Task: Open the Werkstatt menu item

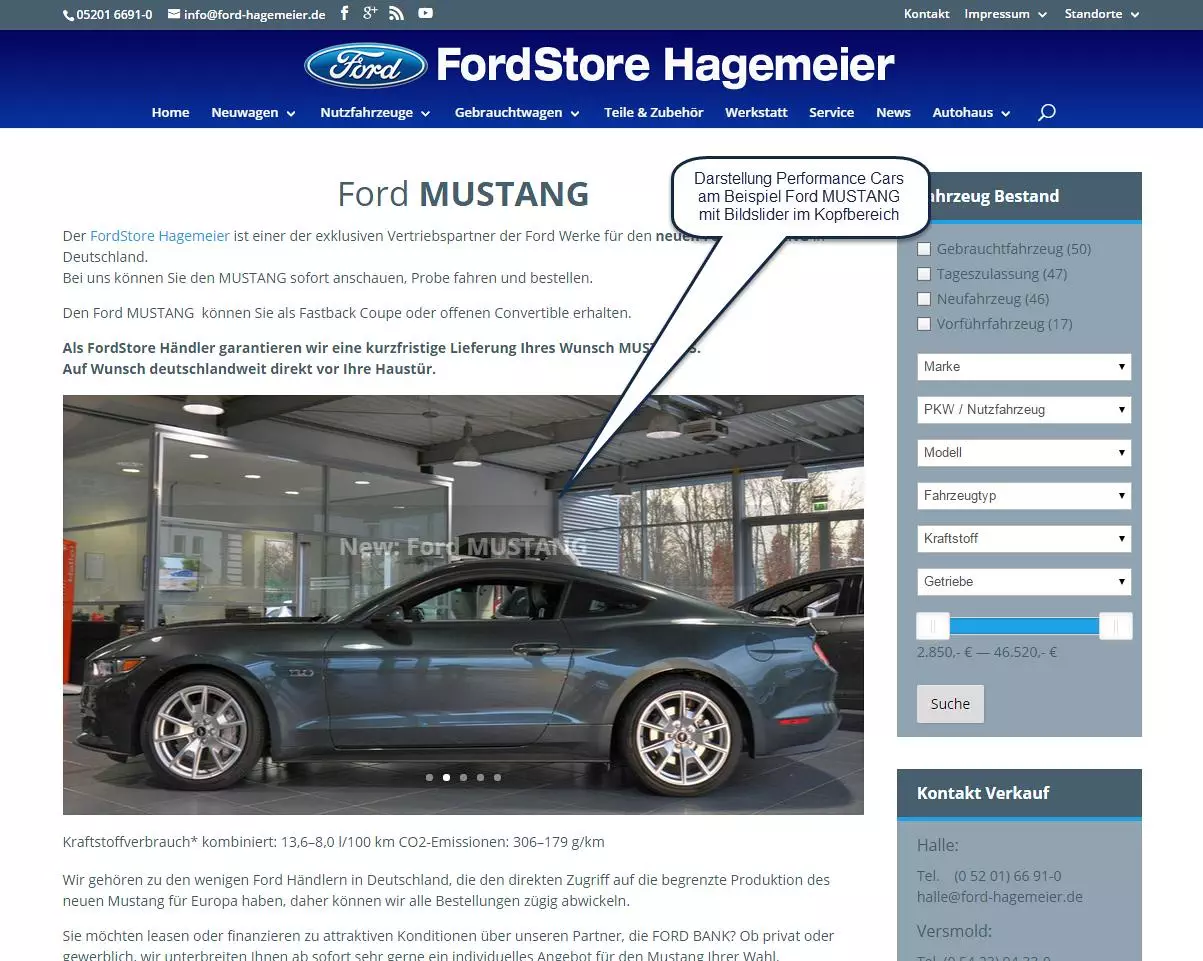Action: click(x=756, y=113)
